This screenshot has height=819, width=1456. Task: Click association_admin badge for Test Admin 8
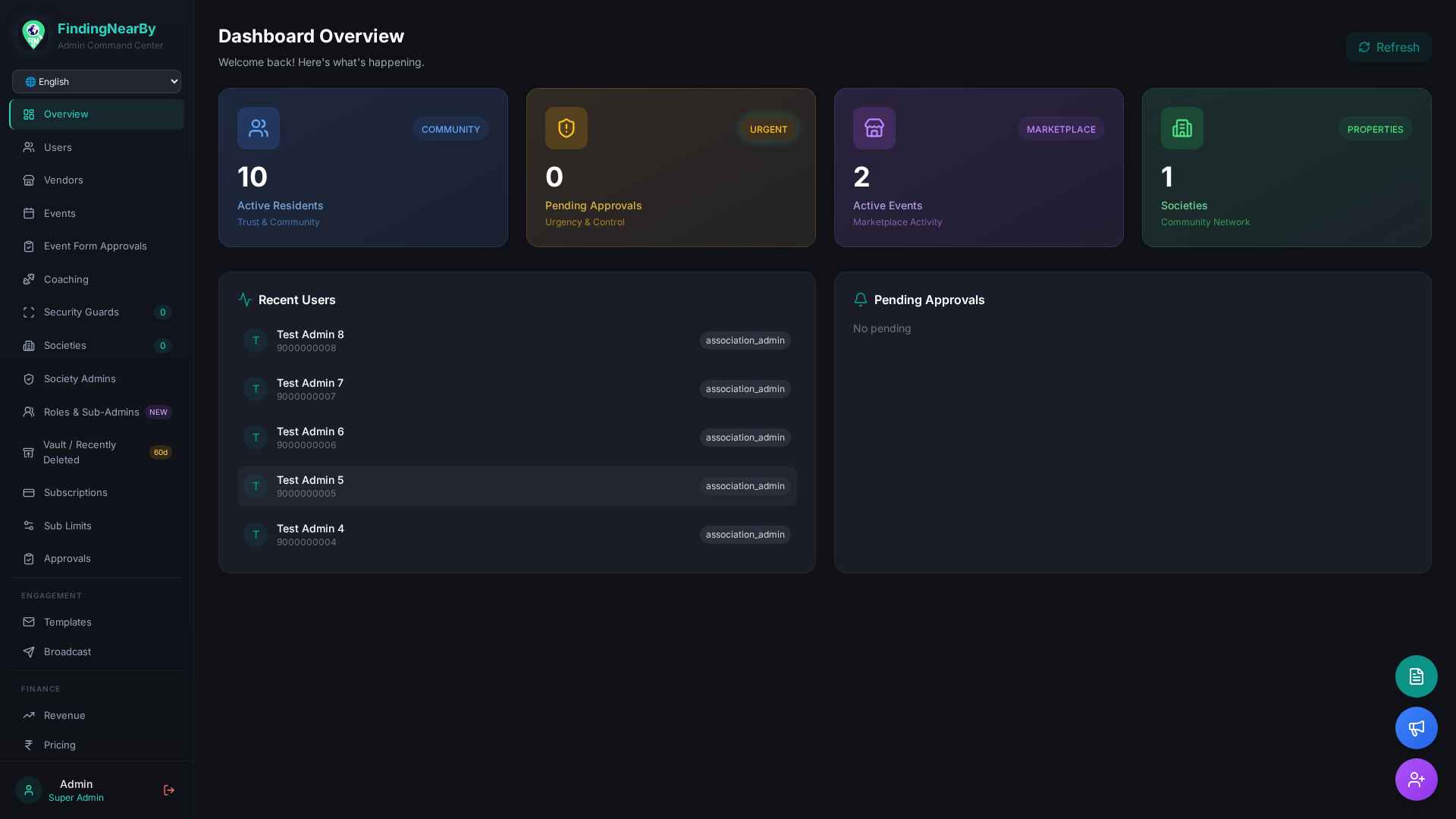[x=745, y=340]
